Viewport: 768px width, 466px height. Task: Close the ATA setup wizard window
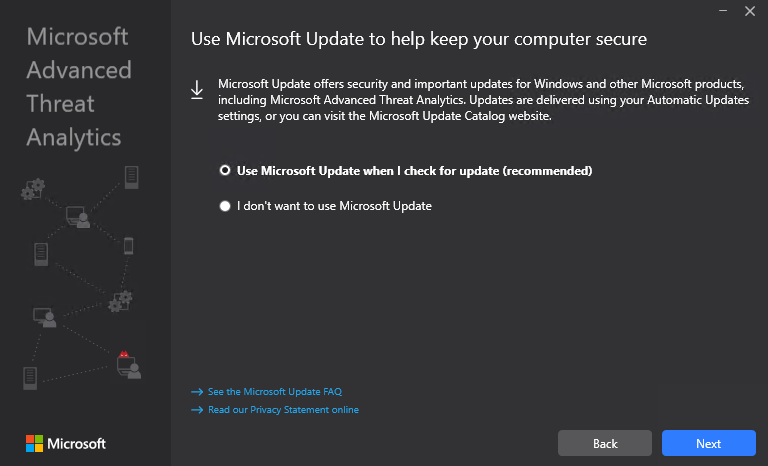coord(750,11)
